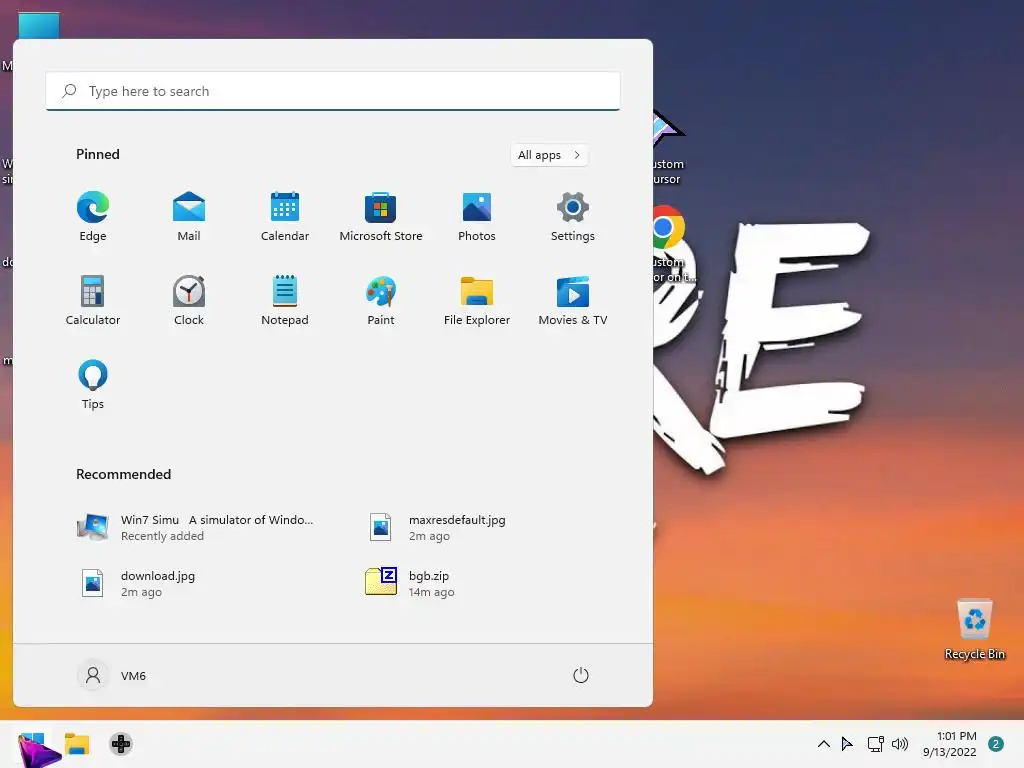The height and width of the screenshot is (768, 1024).
Task: Open File Explorer from pinned apps
Action: click(x=477, y=300)
